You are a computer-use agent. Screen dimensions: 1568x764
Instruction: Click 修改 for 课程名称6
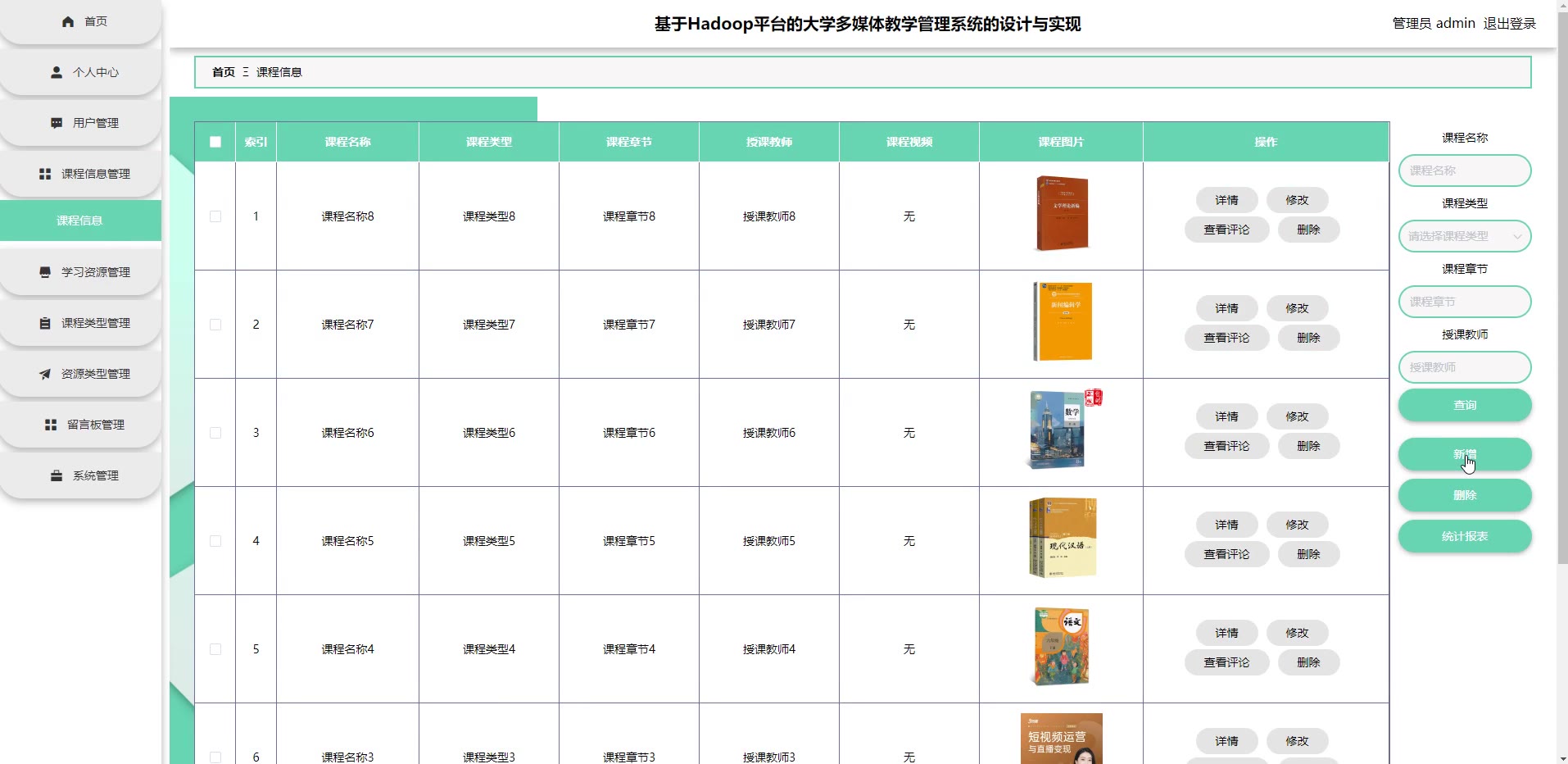pos(1297,416)
